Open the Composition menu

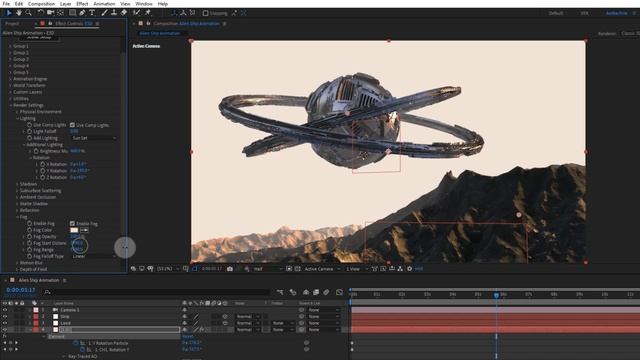41,4
